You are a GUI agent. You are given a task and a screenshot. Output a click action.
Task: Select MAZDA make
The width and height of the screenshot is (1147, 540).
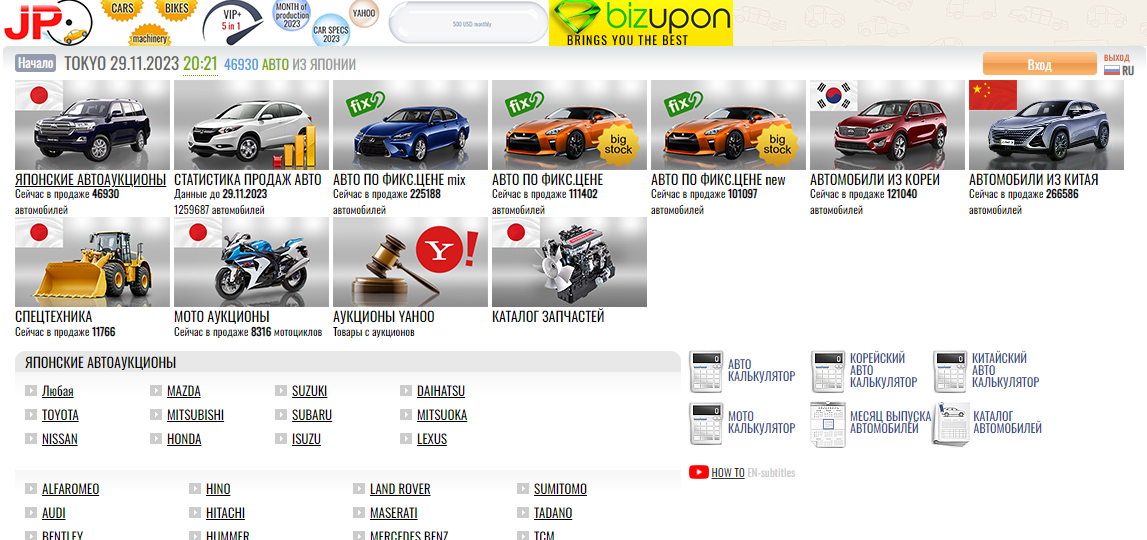coord(184,391)
